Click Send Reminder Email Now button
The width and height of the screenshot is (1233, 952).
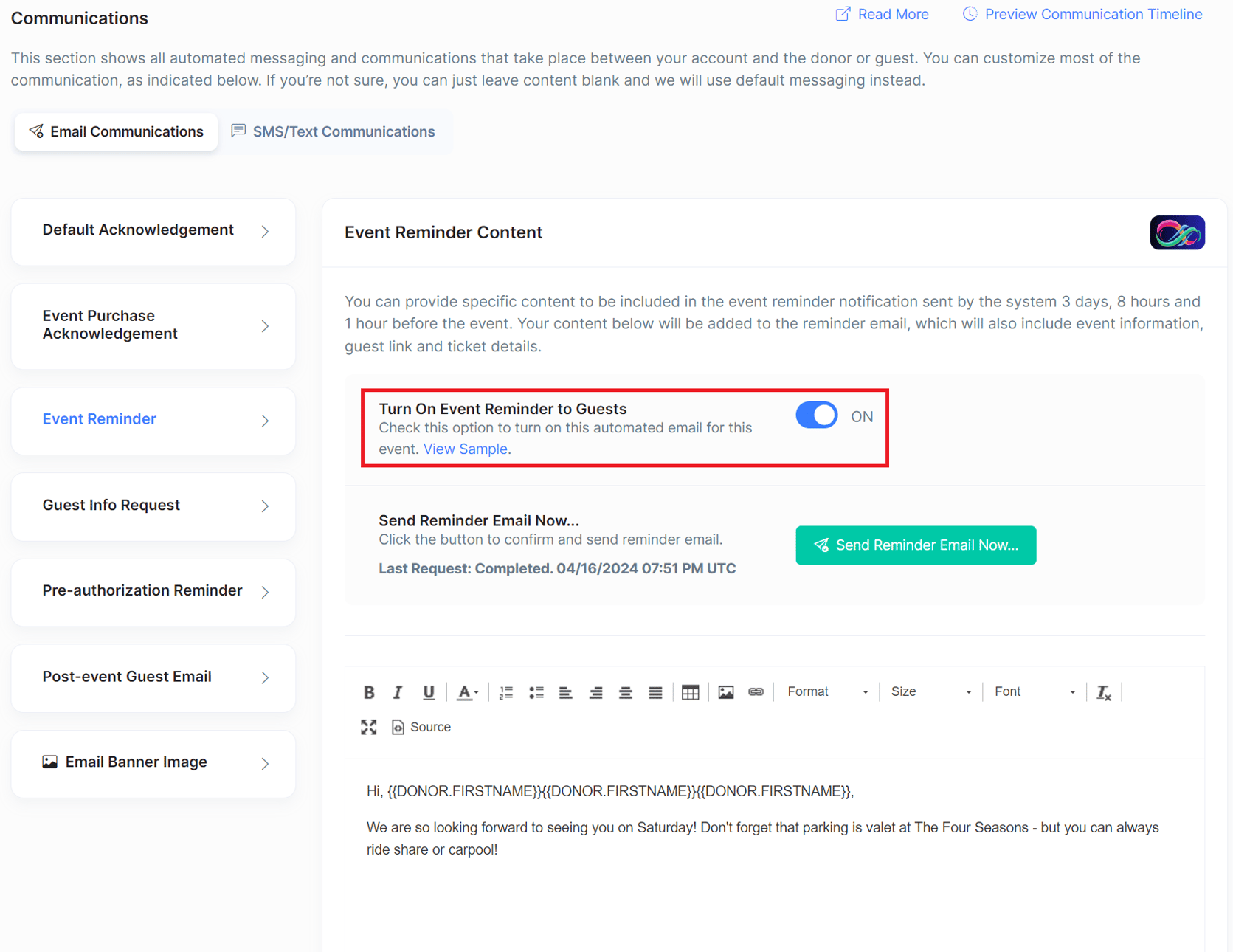click(915, 545)
